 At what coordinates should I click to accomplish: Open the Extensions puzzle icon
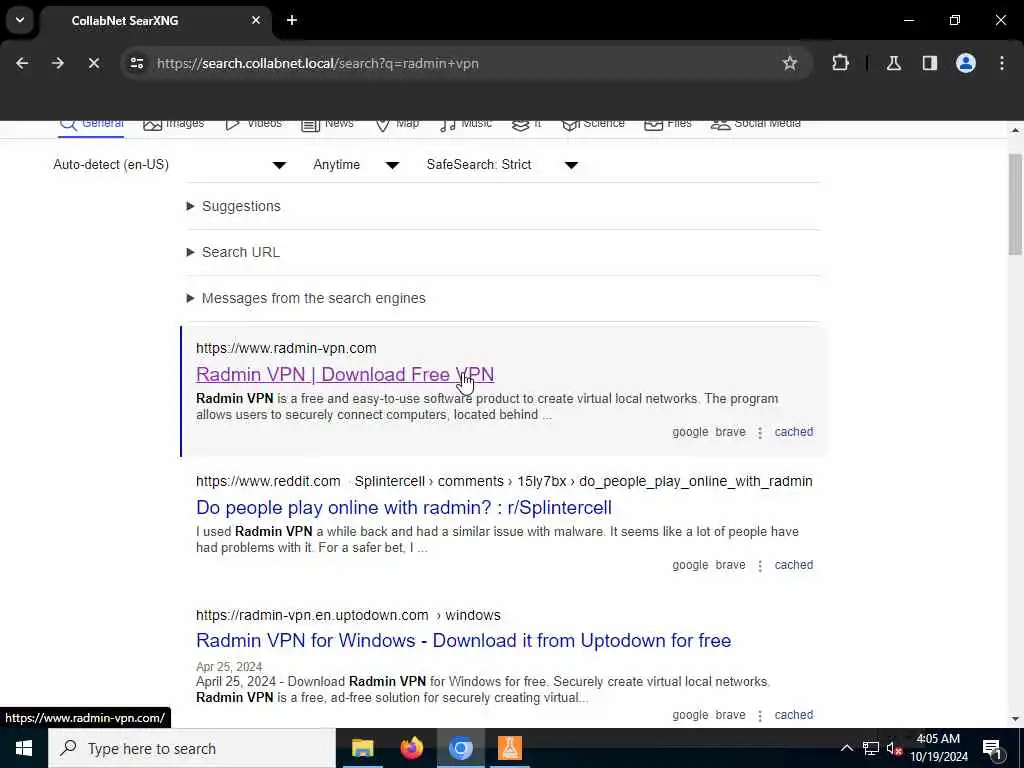tap(840, 63)
